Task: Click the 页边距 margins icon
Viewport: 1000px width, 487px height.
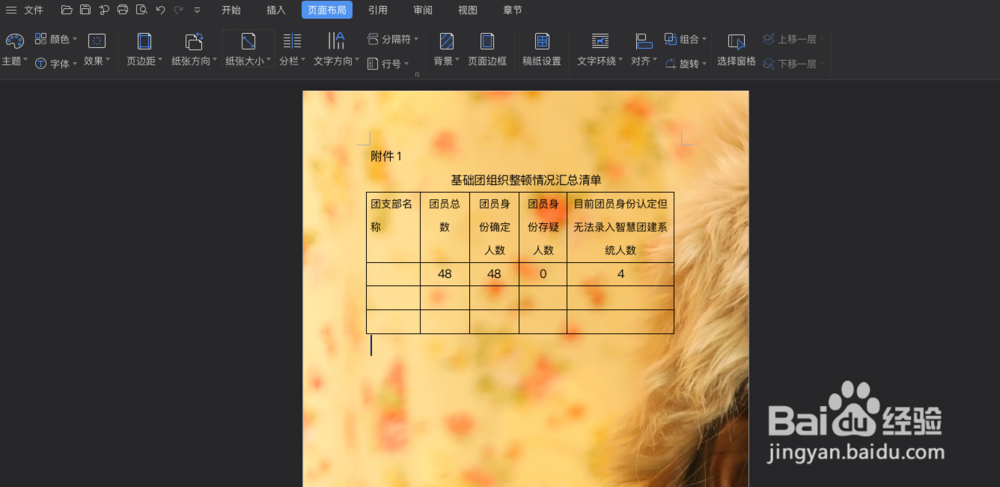Action: coord(144,41)
